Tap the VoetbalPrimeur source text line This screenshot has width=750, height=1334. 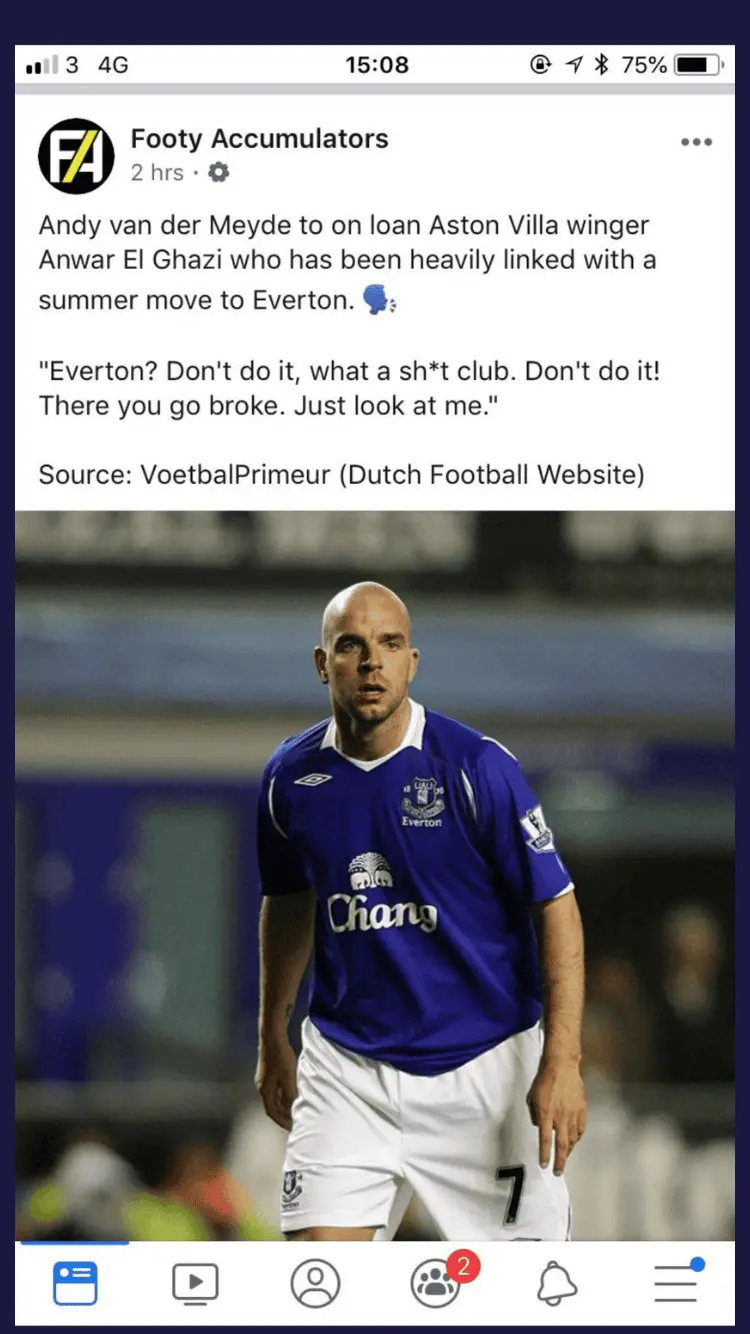click(x=342, y=474)
